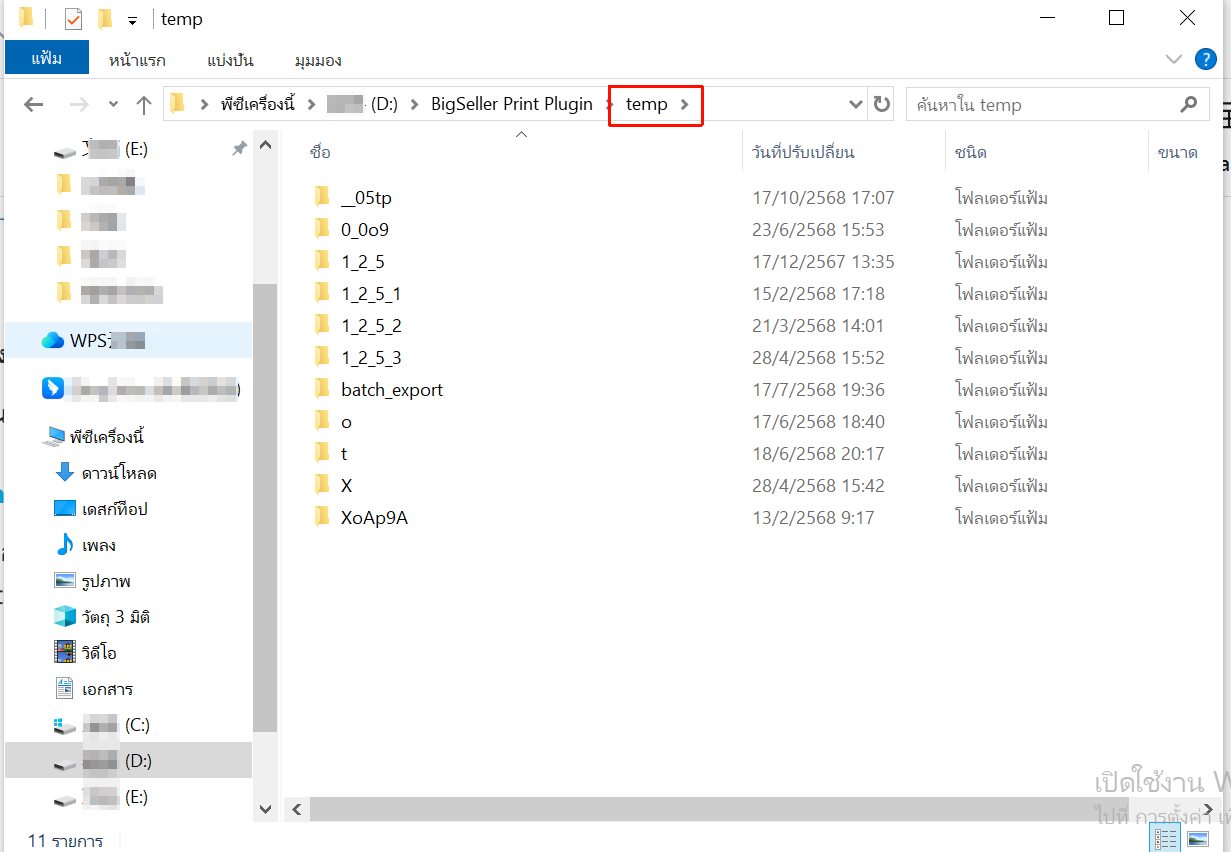The image size is (1231, 852).
Task: Click the Up one level arrow
Action: 144,105
